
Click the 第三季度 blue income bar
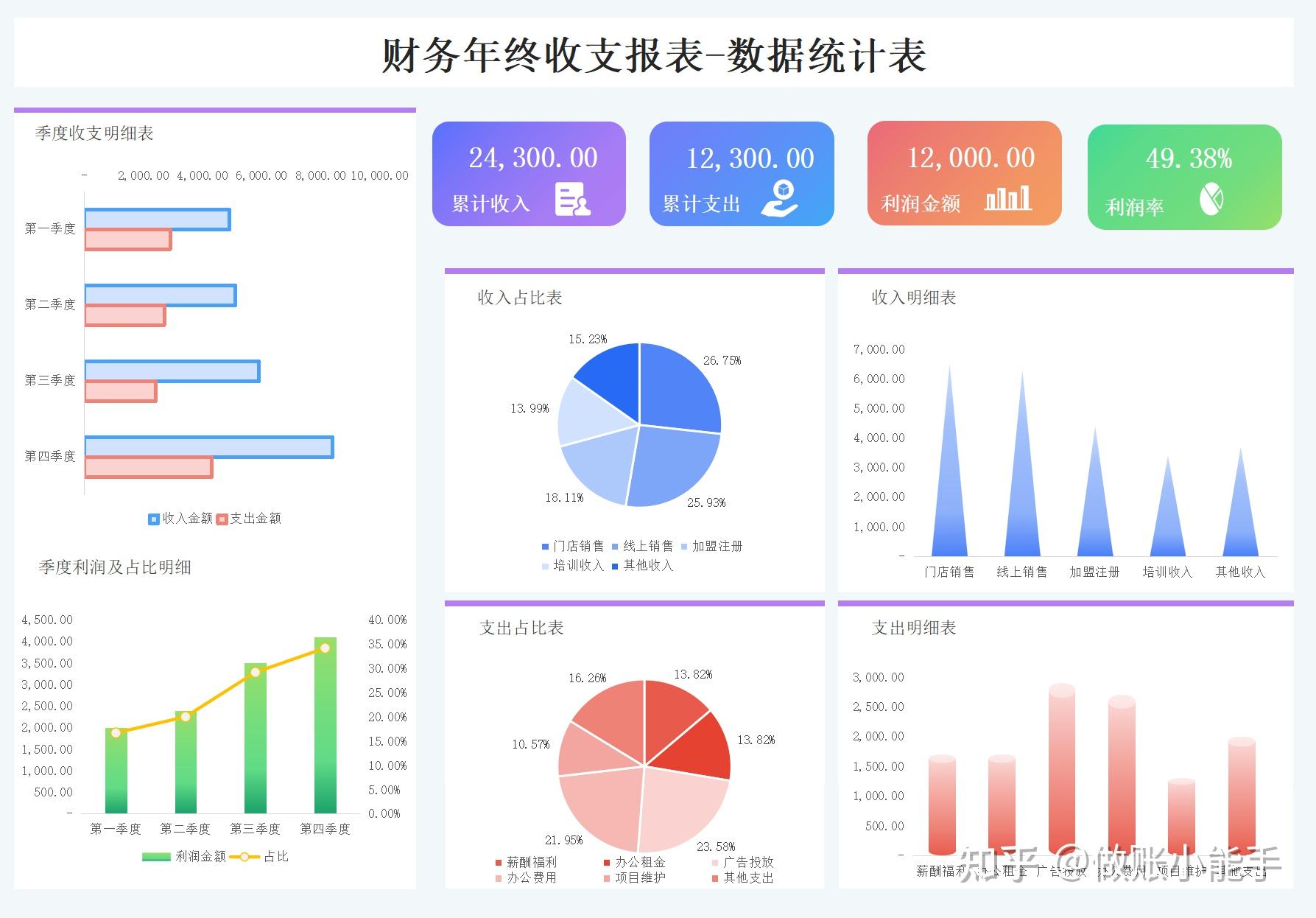172,371
